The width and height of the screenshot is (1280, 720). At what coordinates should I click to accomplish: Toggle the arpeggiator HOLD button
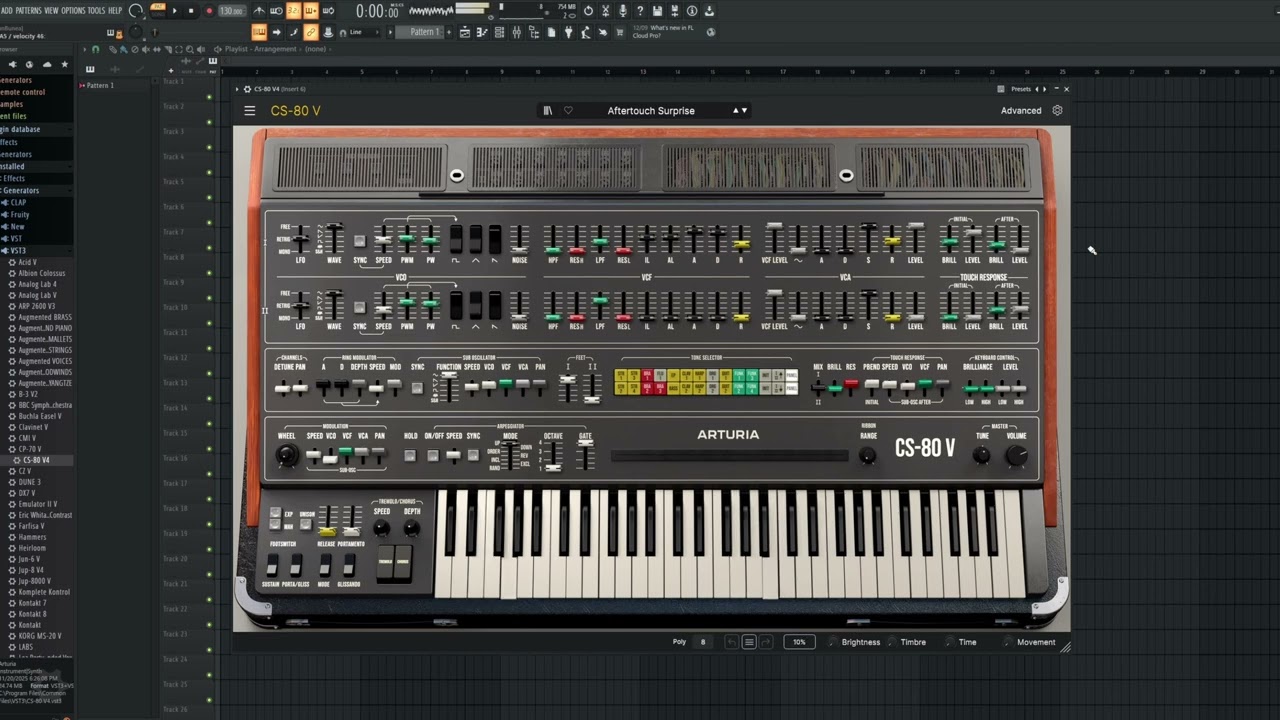point(410,455)
